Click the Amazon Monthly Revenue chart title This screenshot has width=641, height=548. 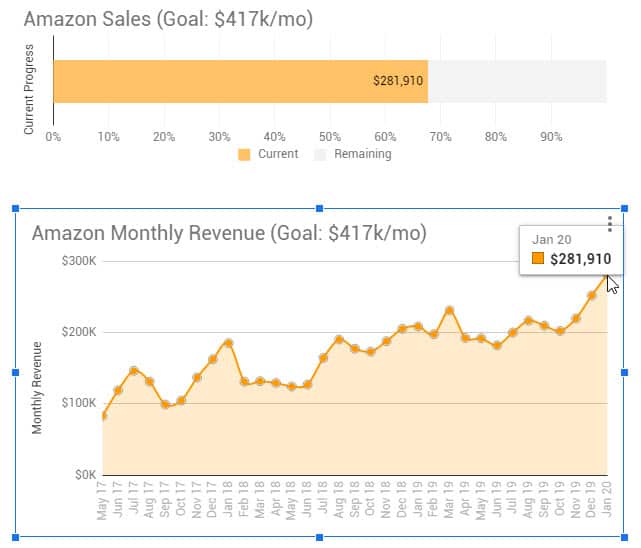[229, 233]
